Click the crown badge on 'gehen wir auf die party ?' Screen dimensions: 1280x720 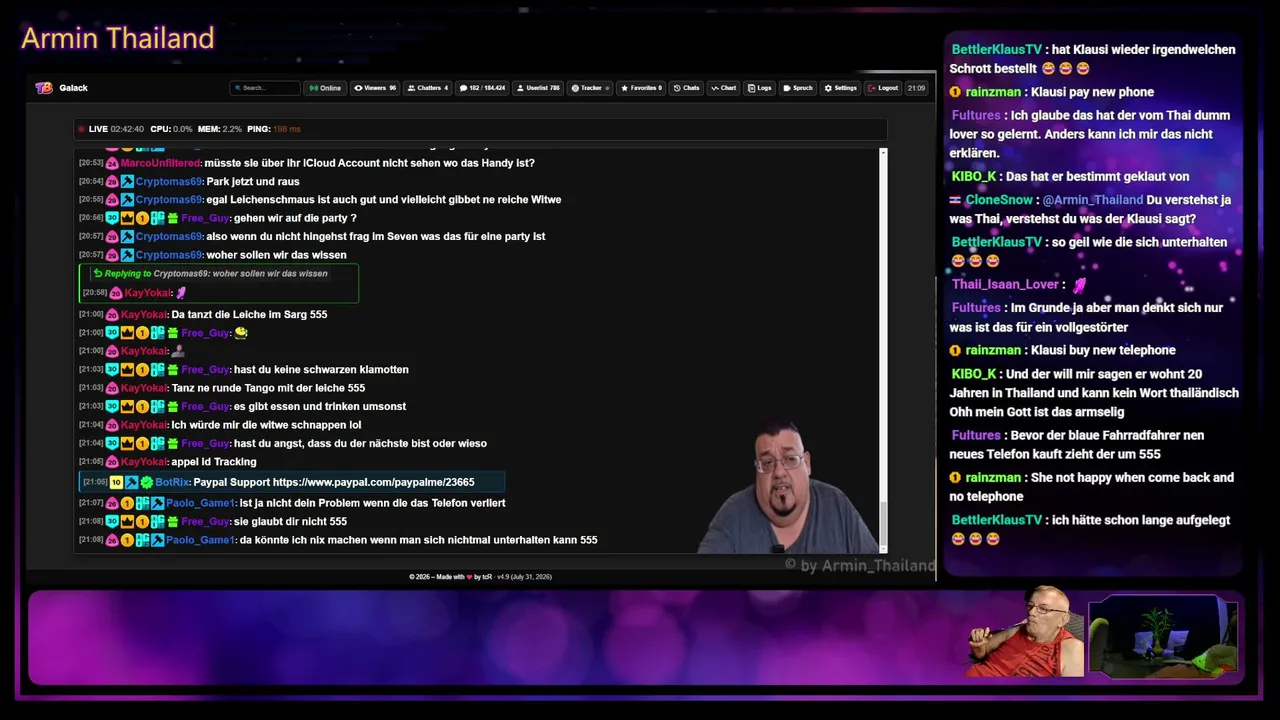tap(128, 218)
